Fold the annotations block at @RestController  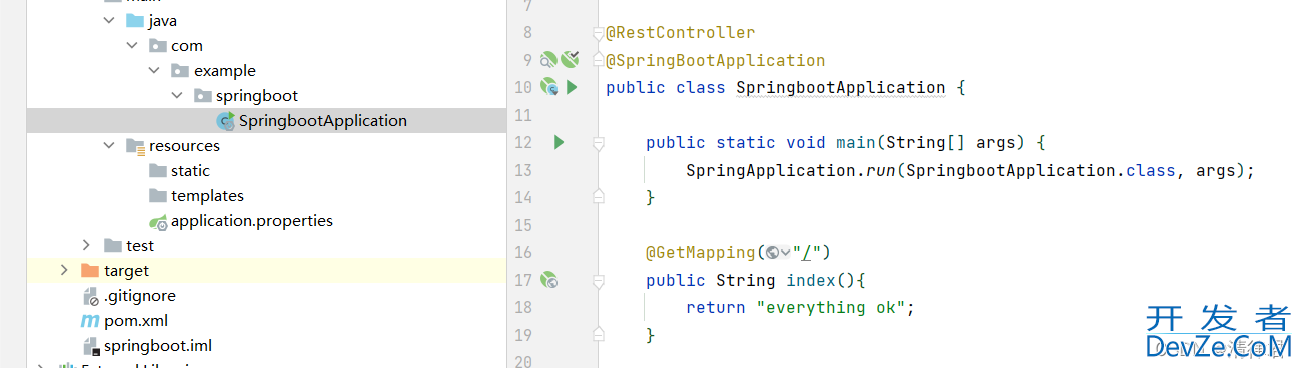click(x=598, y=33)
